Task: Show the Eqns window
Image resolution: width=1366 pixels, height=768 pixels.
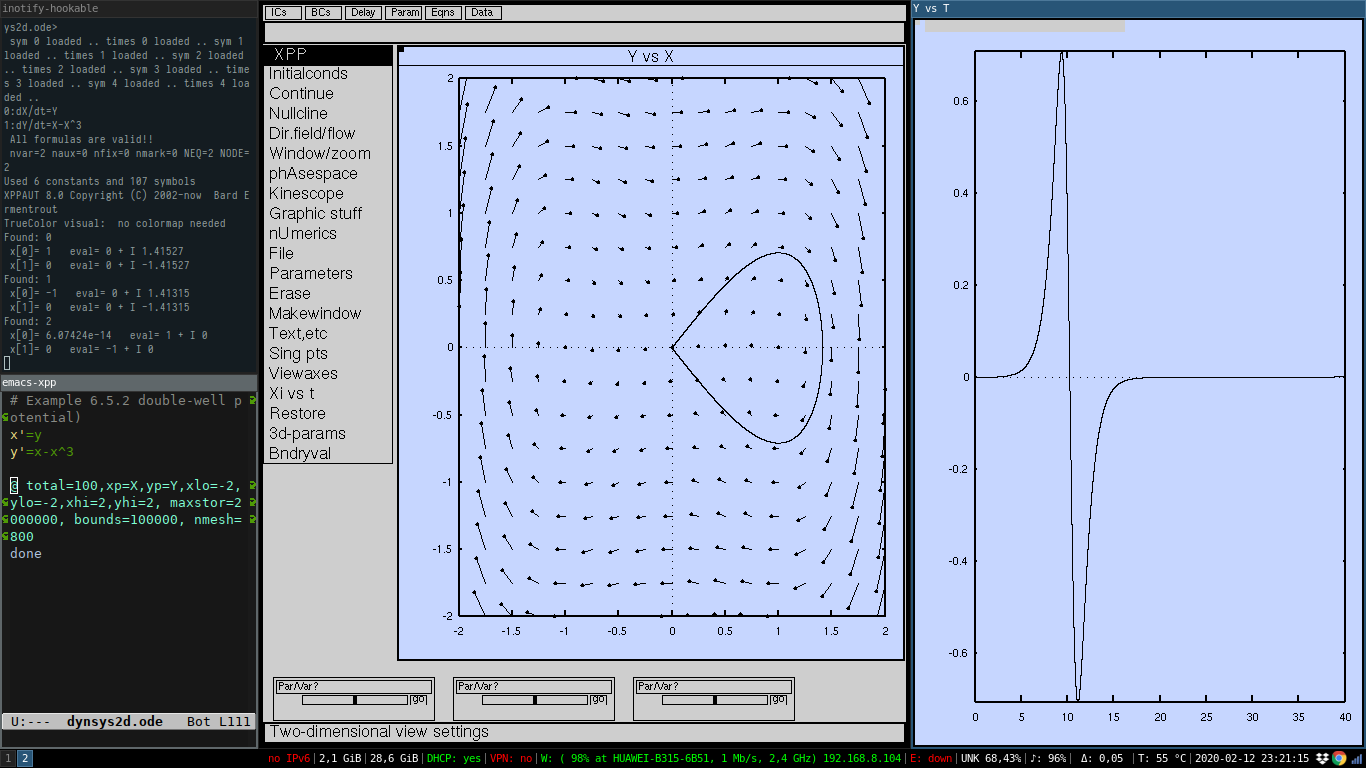Action: [443, 13]
